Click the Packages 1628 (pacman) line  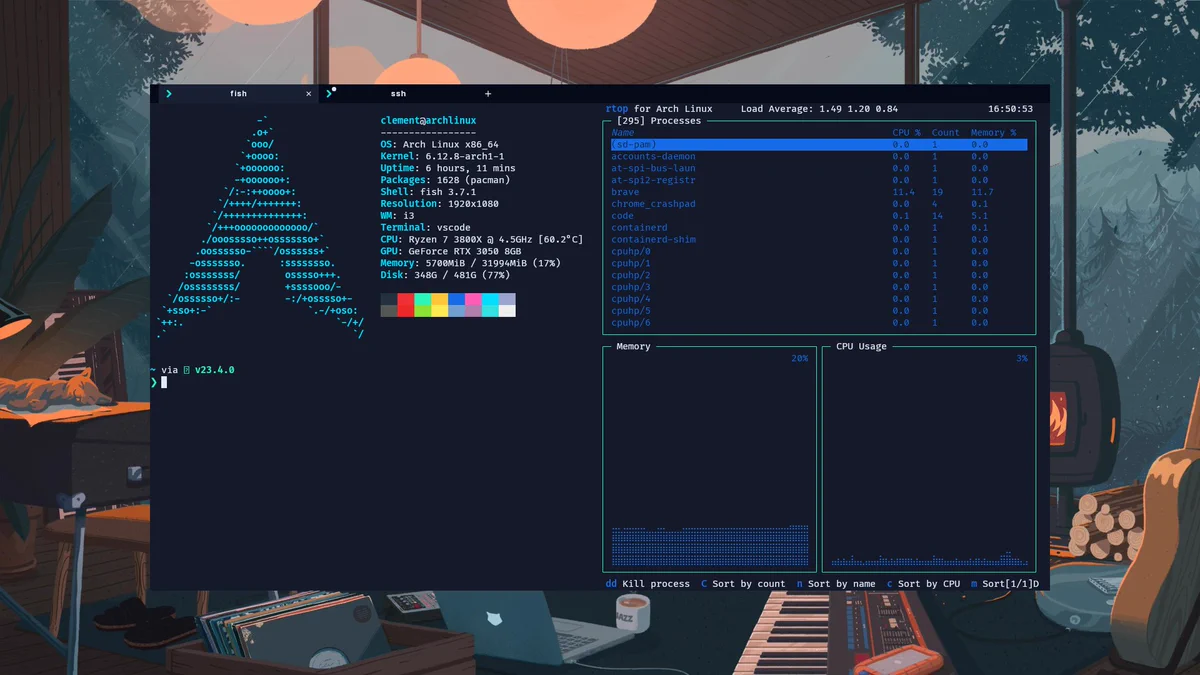(x=446, y=180)
